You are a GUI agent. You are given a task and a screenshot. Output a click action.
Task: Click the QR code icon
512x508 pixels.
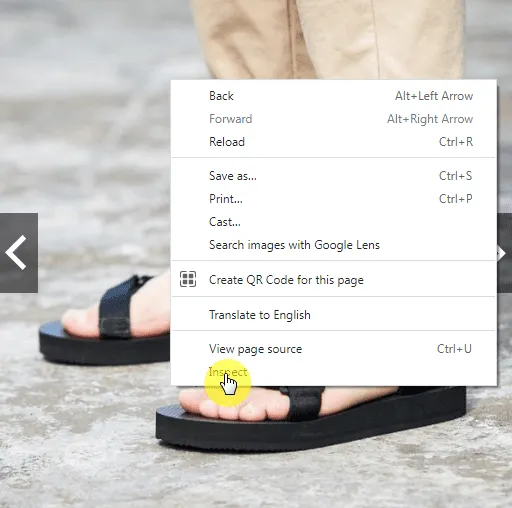188,279
